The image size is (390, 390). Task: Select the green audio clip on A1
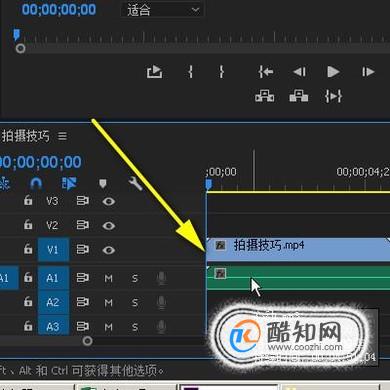pos(298,278)
